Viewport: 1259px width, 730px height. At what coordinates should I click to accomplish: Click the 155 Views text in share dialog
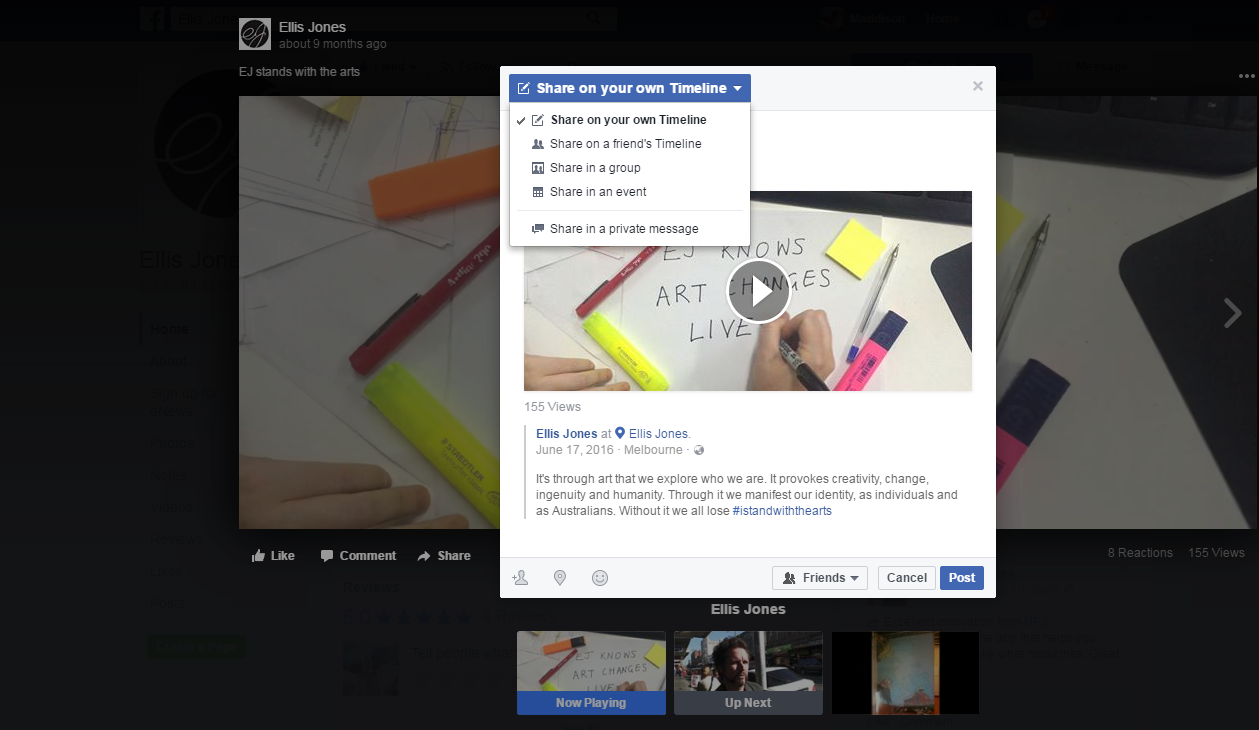[552, 407]
